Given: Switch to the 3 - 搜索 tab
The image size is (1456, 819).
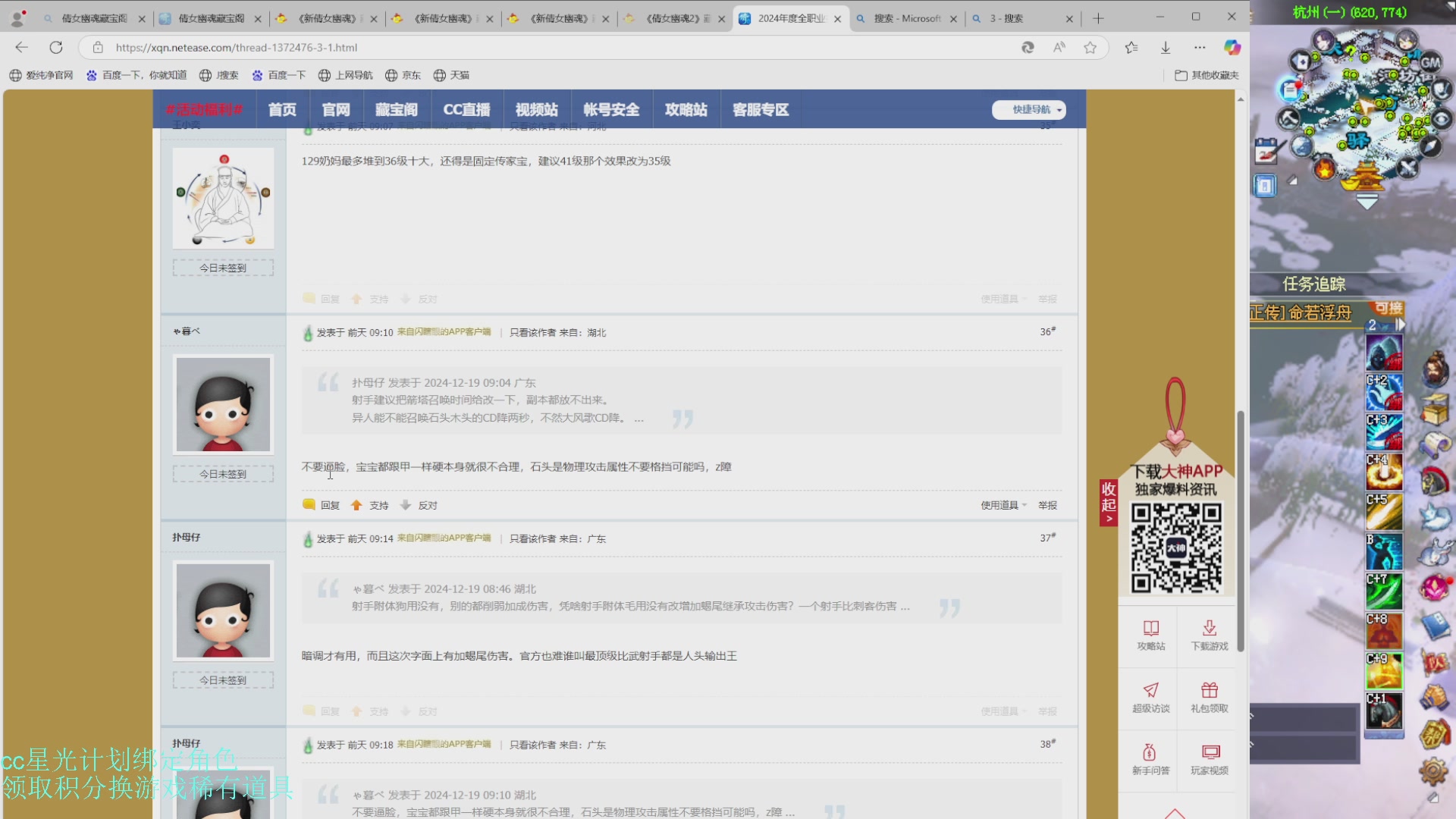Looking at the screenshot, I should coord(1021,18).
